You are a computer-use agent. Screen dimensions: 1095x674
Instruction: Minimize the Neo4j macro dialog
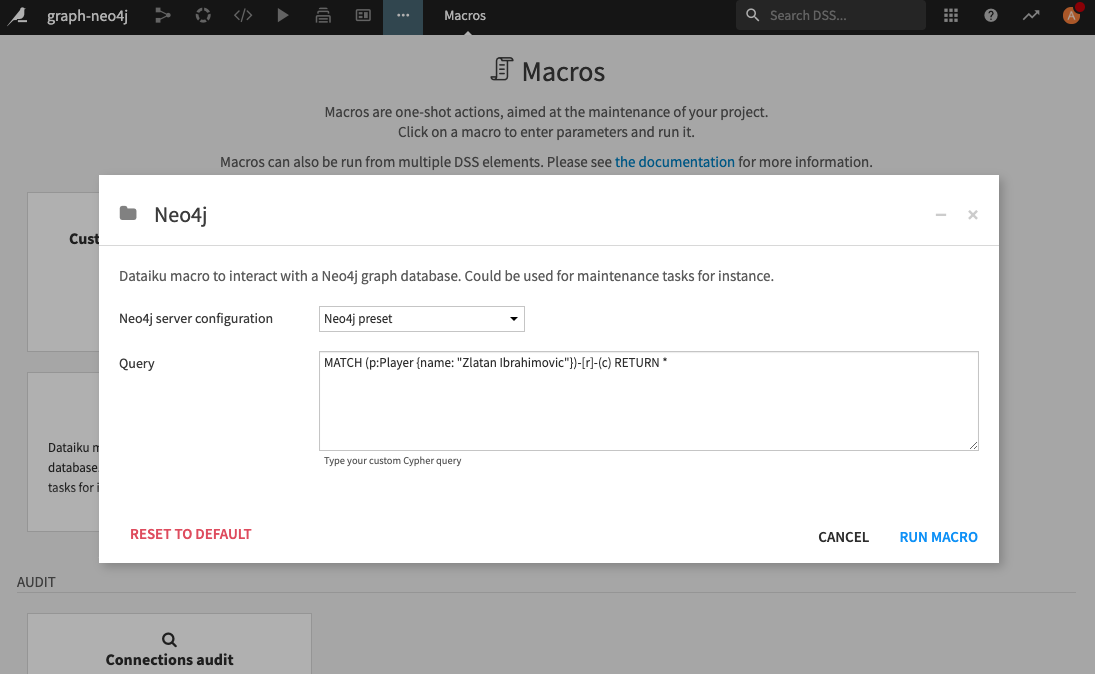[x=941, y=215]
